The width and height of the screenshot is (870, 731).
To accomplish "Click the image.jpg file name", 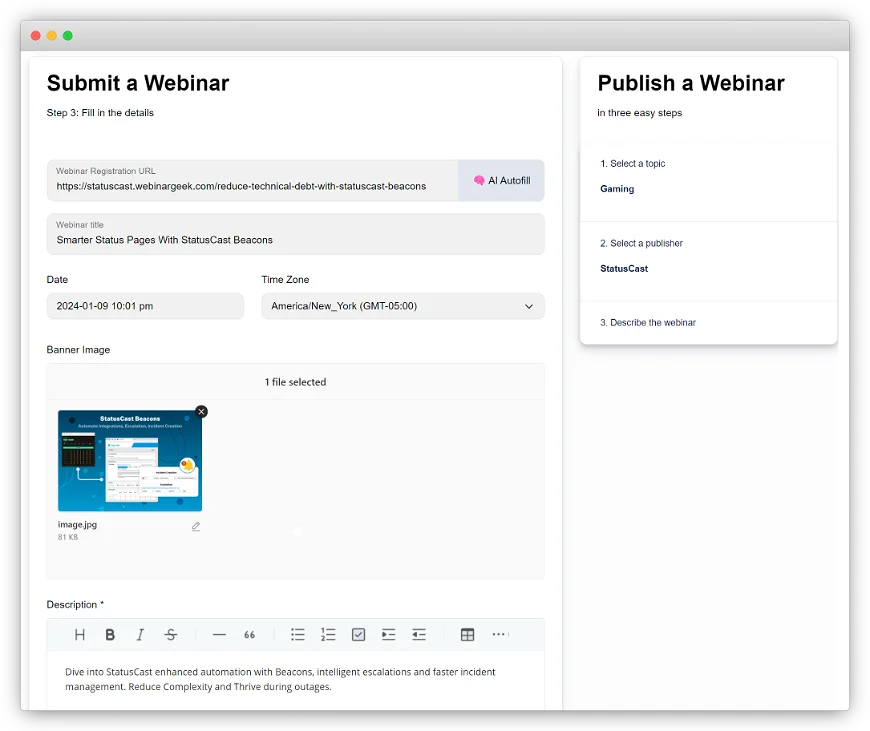I will 77,525.
